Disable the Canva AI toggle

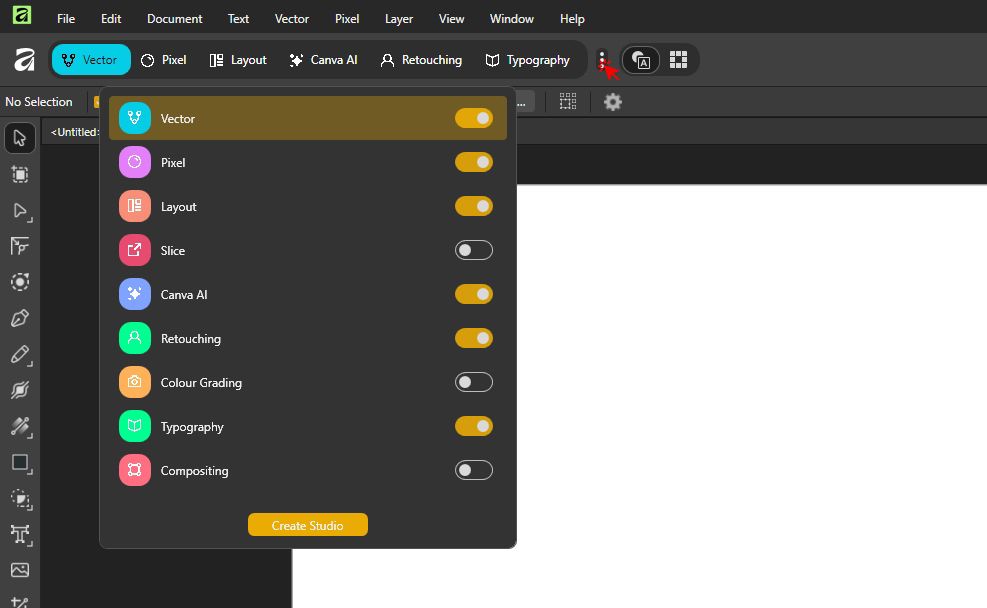474,295
